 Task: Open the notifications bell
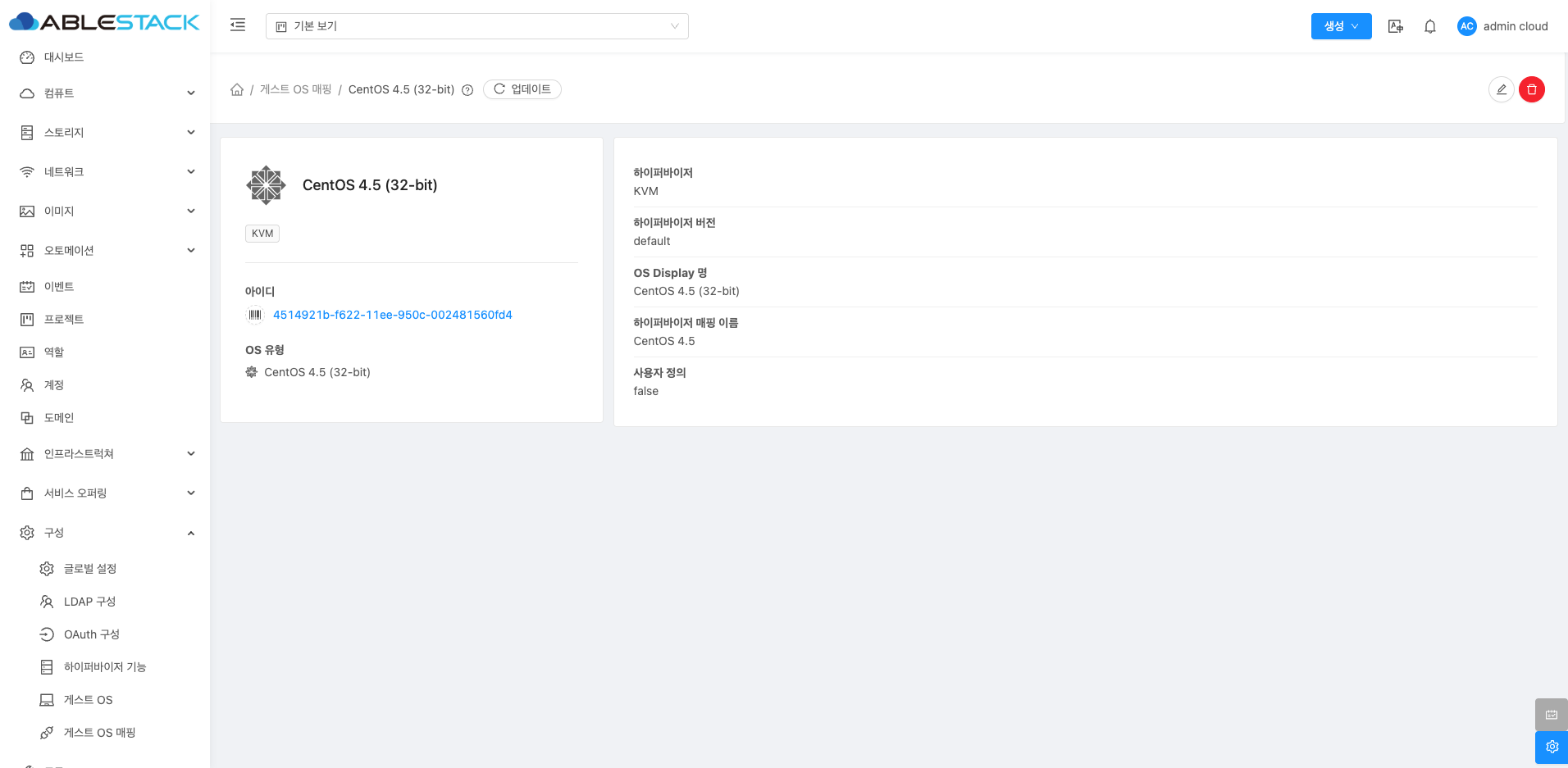pos(1430,26)
